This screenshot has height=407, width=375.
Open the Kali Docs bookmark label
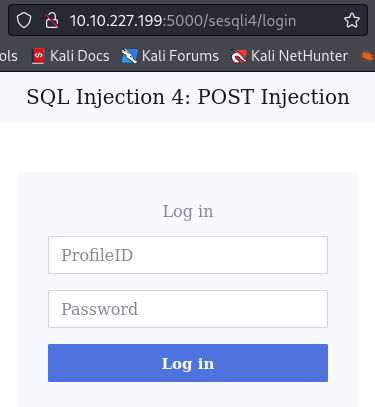(x=80, y=56)
